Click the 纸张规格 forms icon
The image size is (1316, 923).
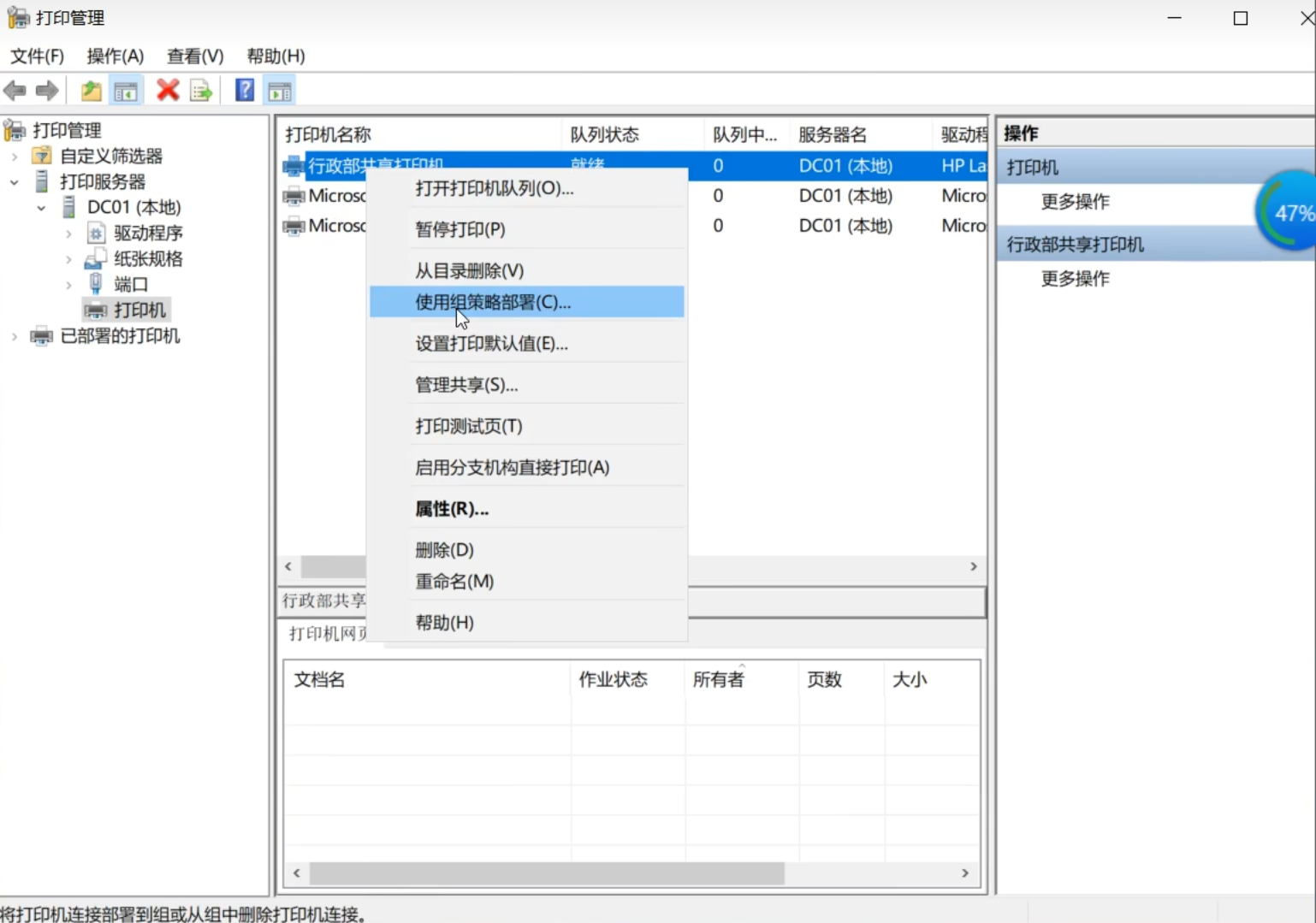pos(95,258)
